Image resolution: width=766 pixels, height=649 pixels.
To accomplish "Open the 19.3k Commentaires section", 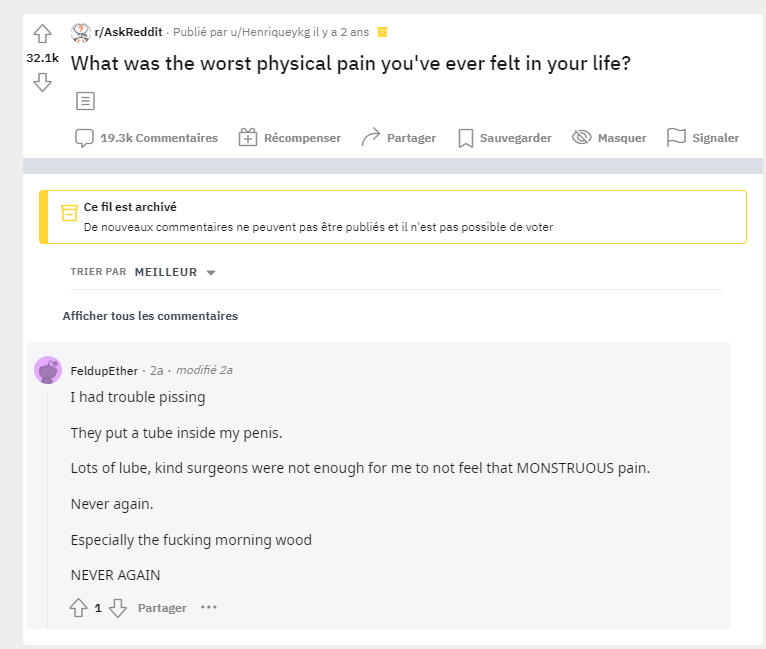I will (146, 138).
